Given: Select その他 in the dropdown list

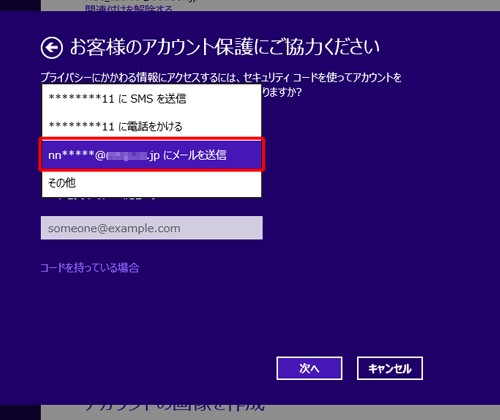Looking at the screenshot, I should pyautogui.click(x=152, y=183).
